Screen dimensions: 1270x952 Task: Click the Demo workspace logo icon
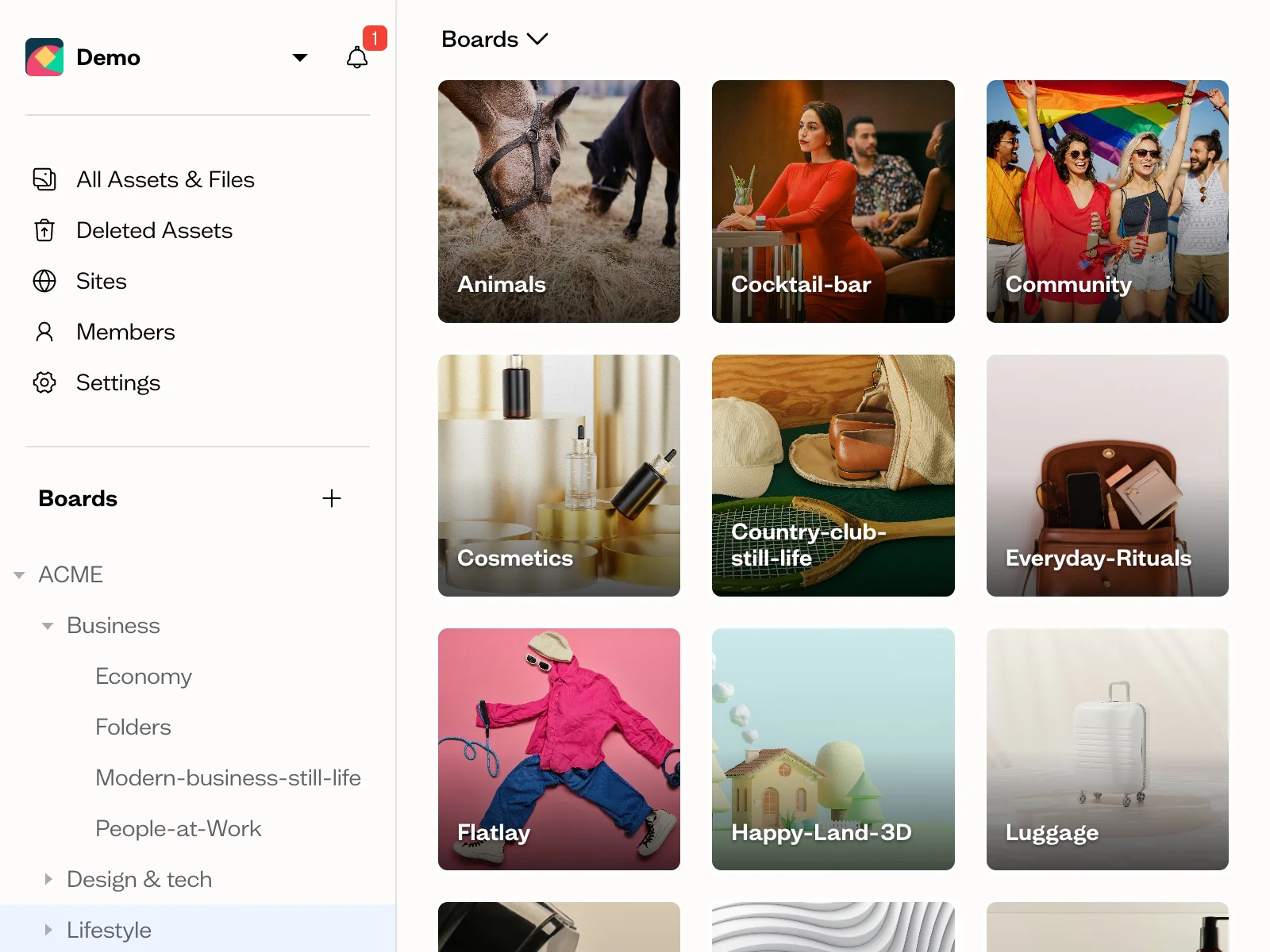coord(44,57)
